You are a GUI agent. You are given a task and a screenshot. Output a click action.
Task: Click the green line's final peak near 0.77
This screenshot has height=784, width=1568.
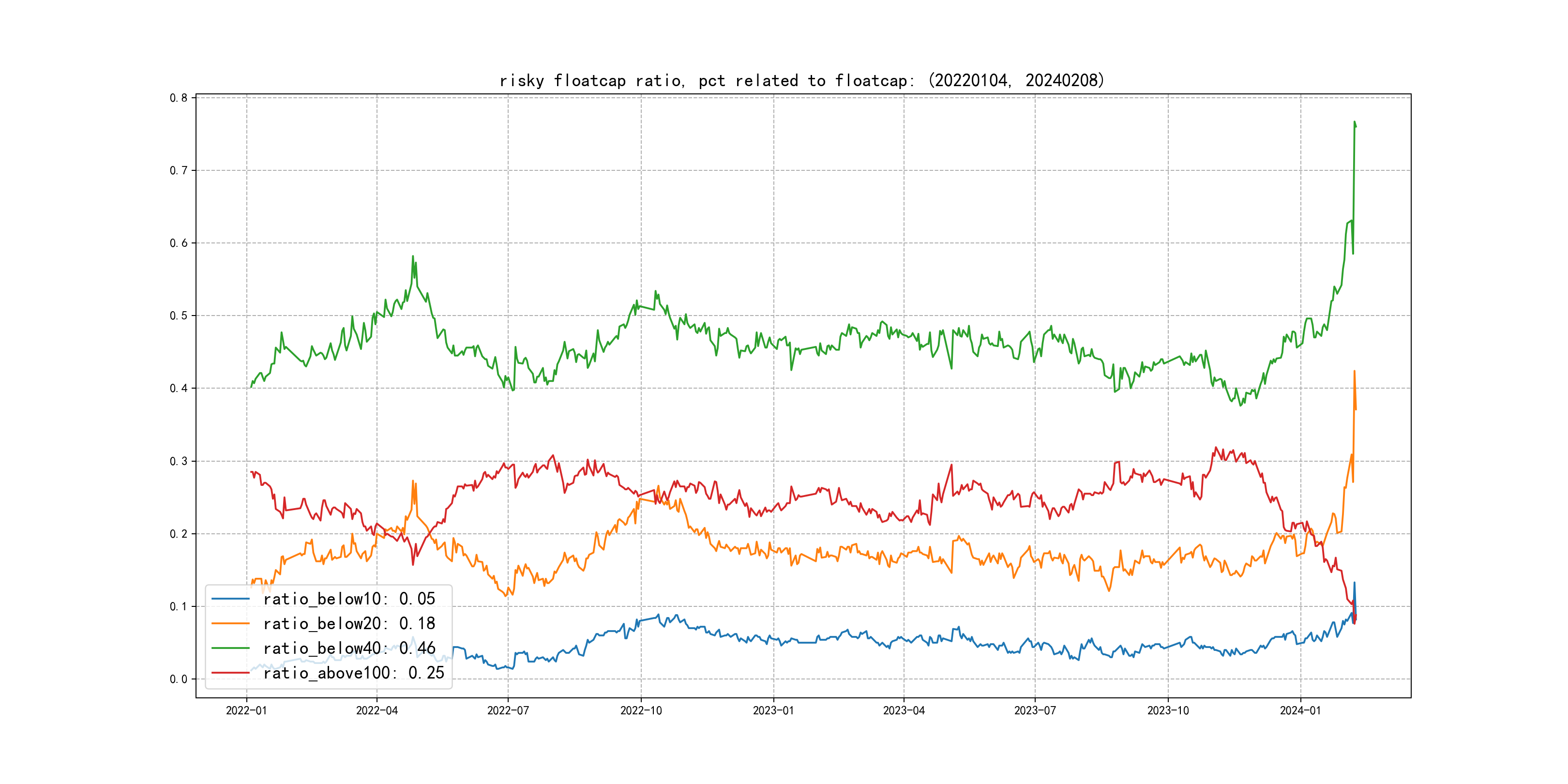1355,122
